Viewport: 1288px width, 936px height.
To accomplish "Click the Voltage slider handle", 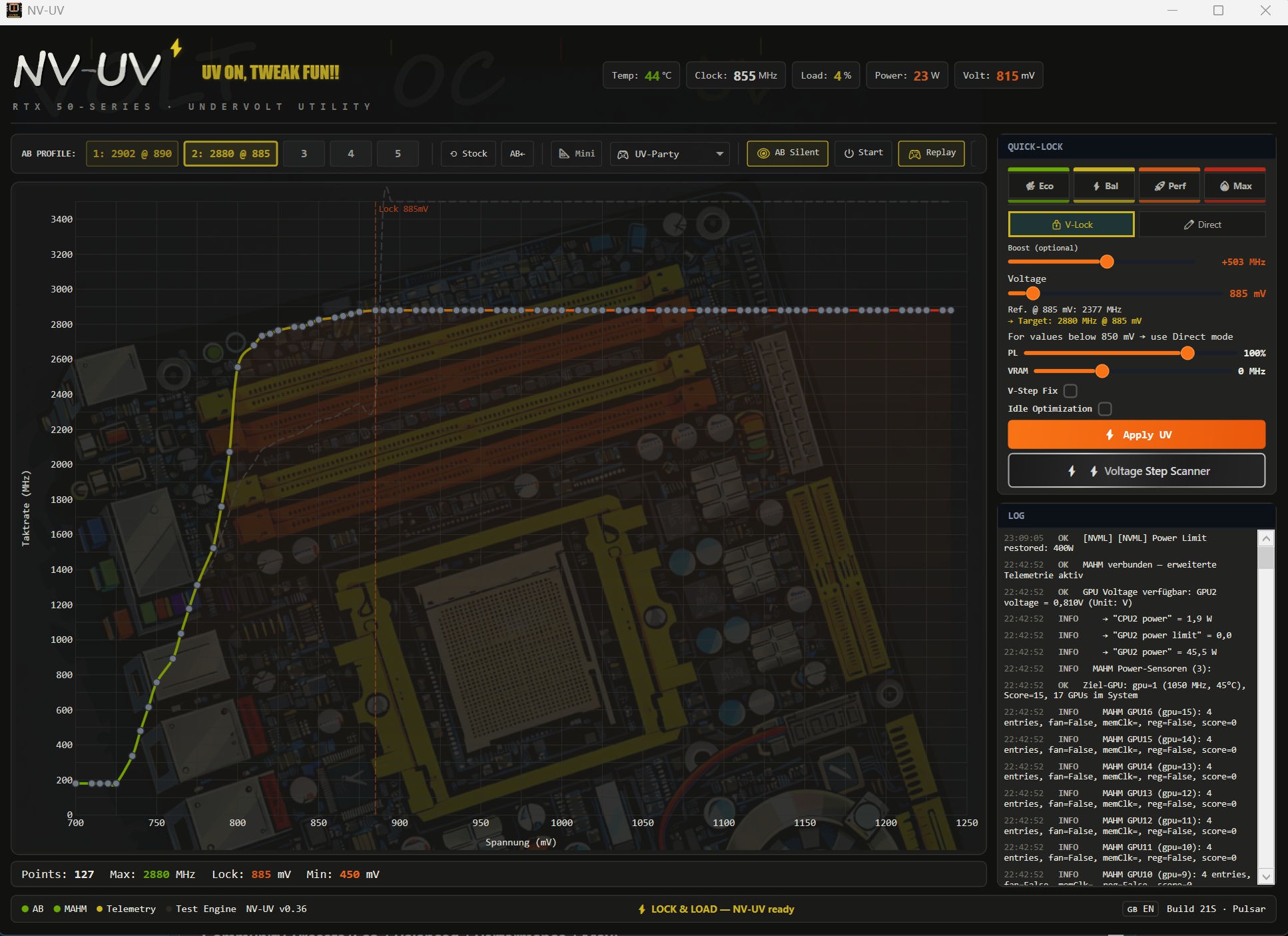I will (1033, 294).
